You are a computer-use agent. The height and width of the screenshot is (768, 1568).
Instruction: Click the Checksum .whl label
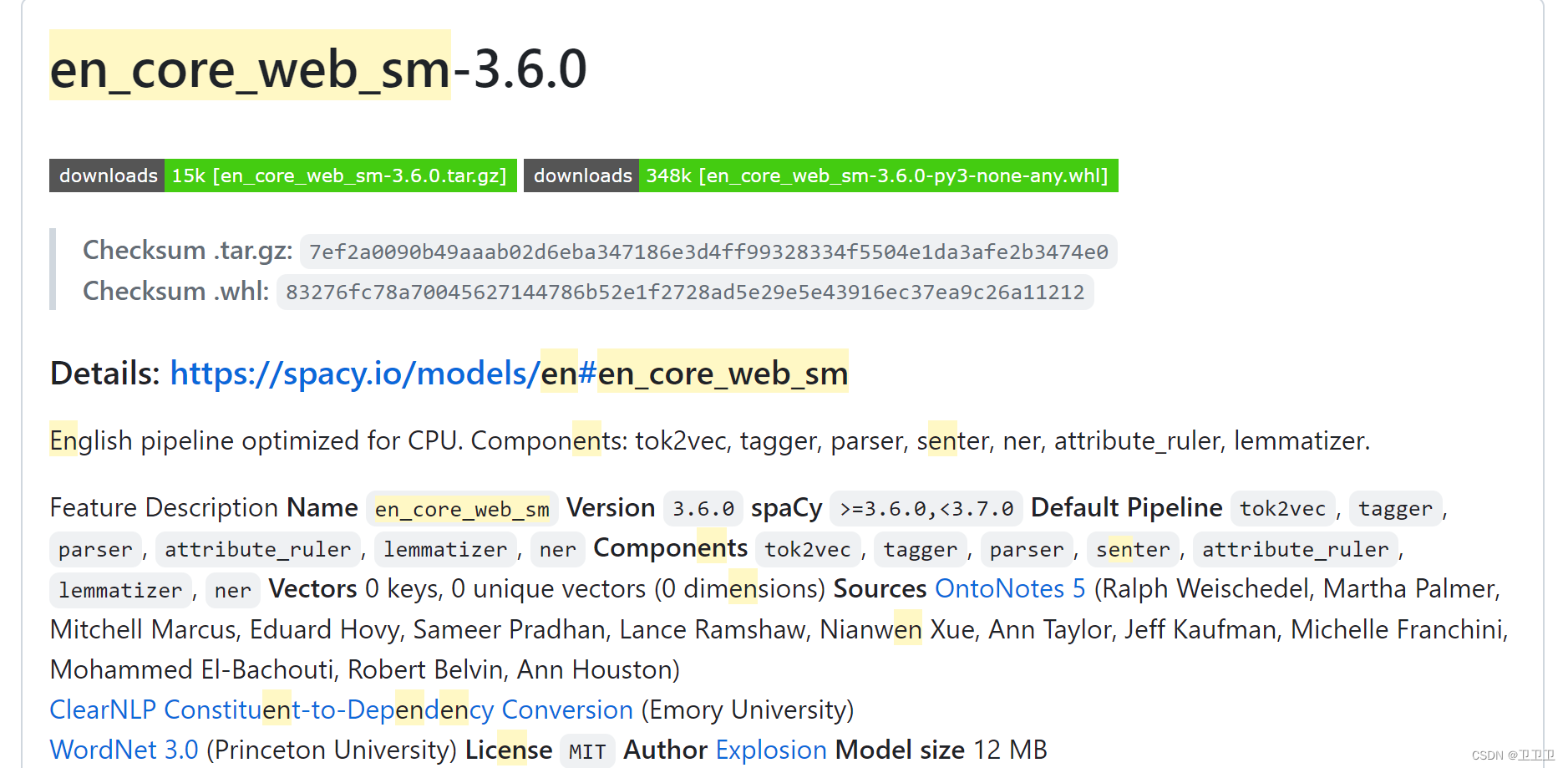click(176, 291)
